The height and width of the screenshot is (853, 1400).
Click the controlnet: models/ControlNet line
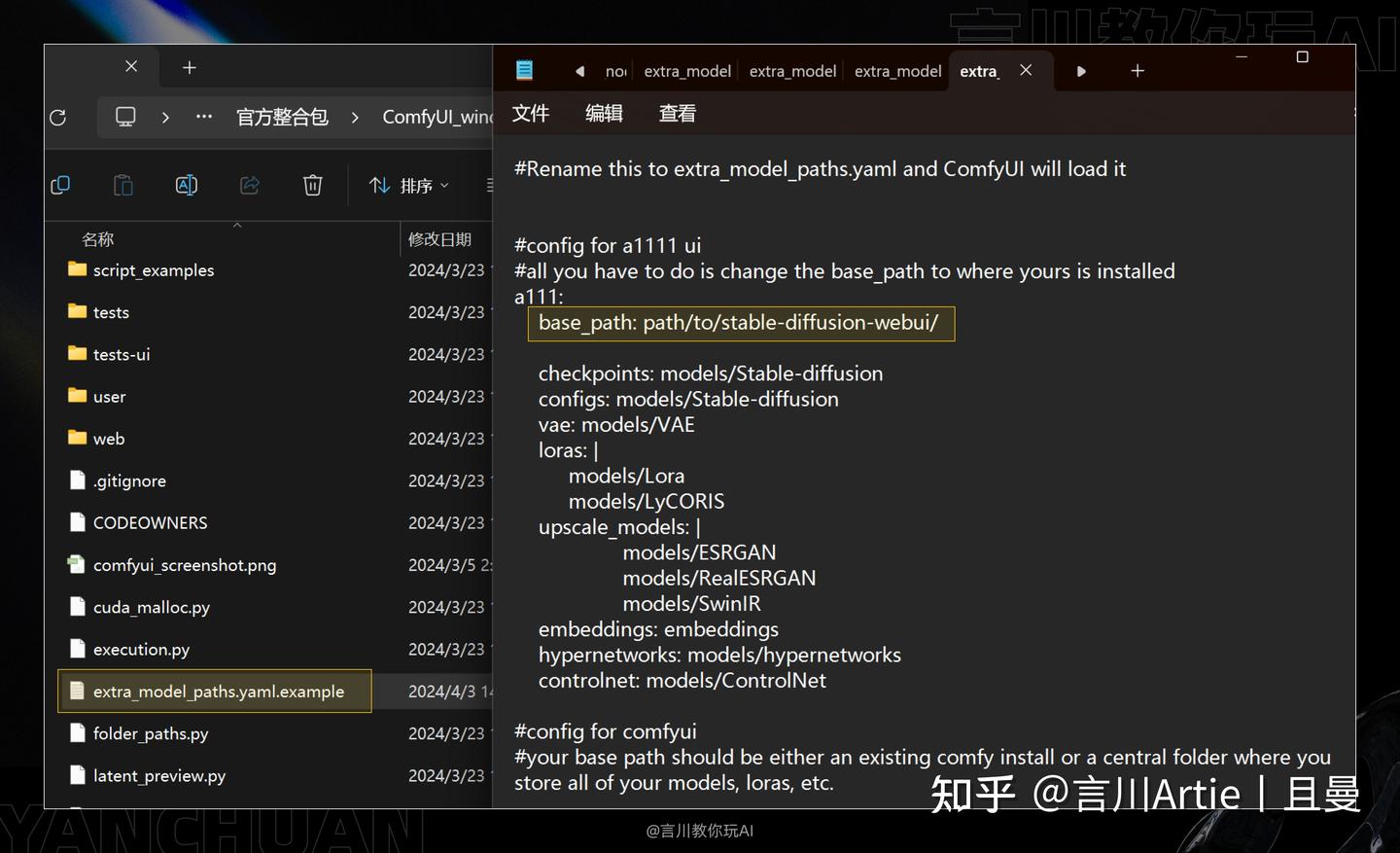[682, 681]
